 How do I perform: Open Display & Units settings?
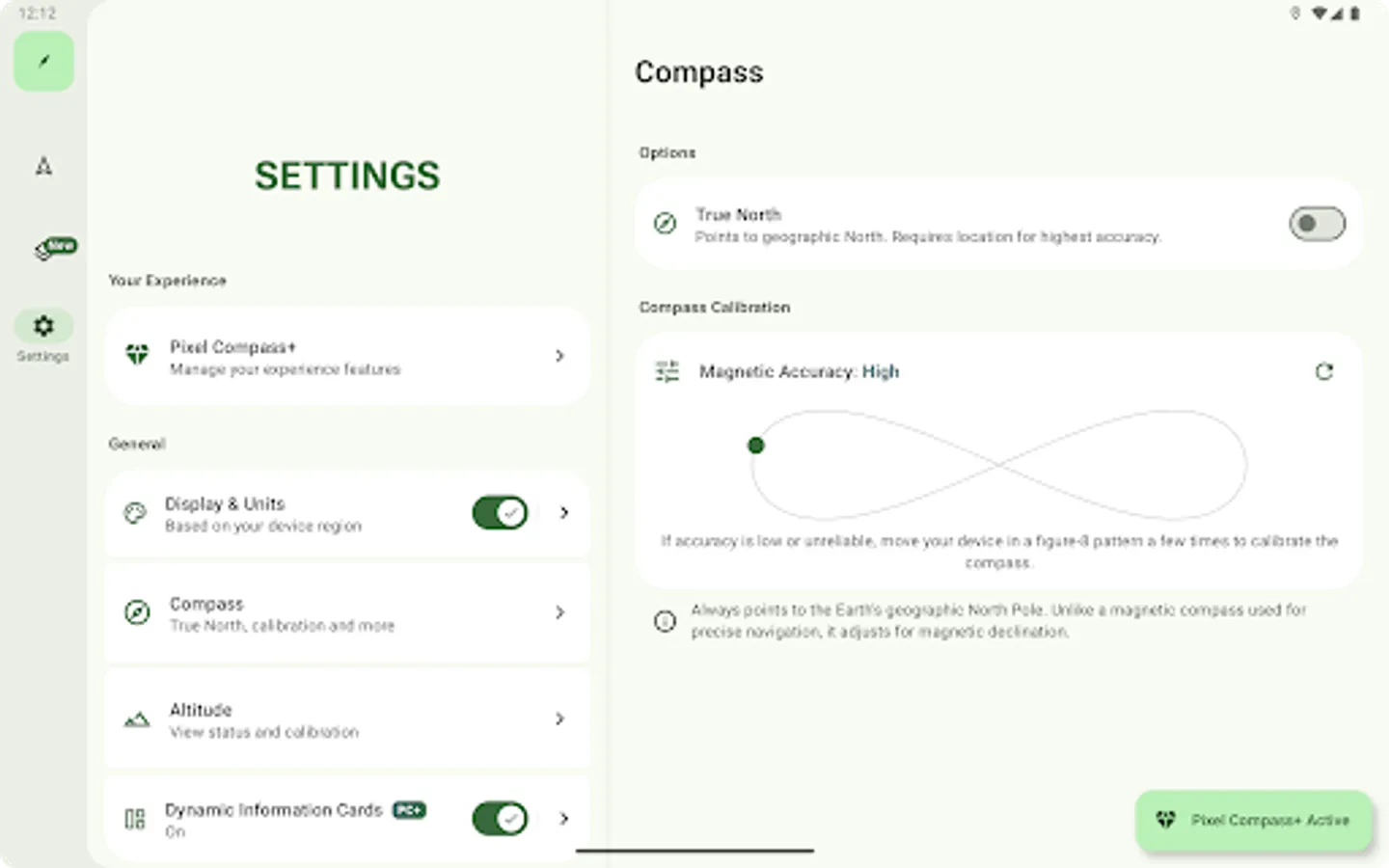click(x=289, y=513)
